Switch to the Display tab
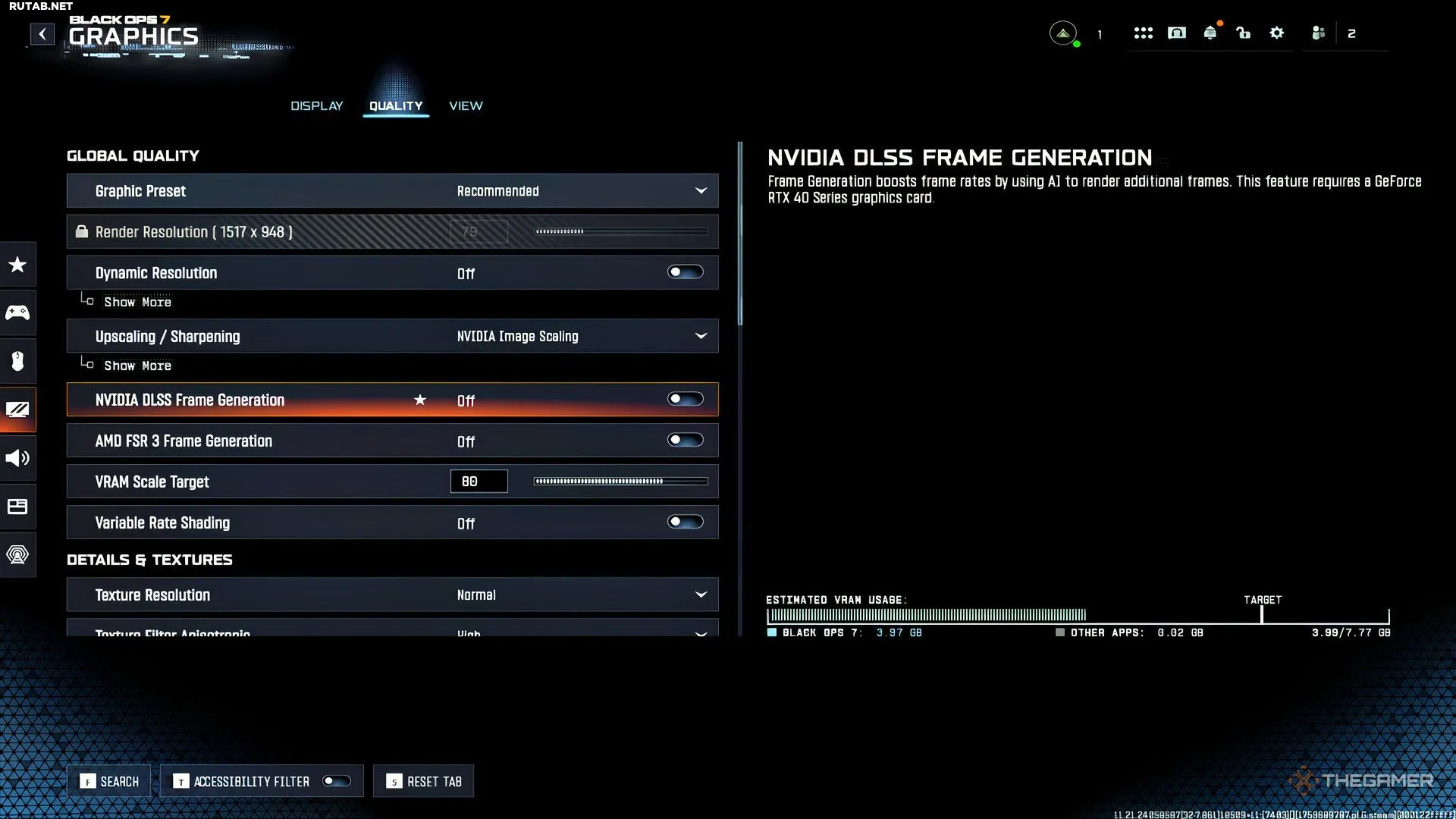The height and width of the screenshot is (819, 1456). [x=317, y=106]
